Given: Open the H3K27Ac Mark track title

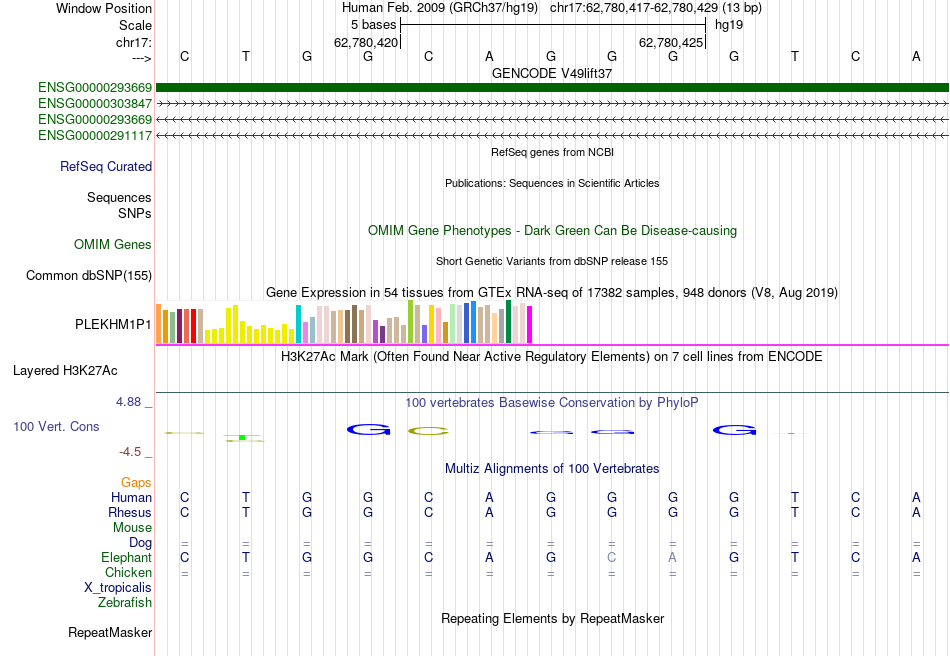Looking at the screenshot, I should [x=552, y=356].
